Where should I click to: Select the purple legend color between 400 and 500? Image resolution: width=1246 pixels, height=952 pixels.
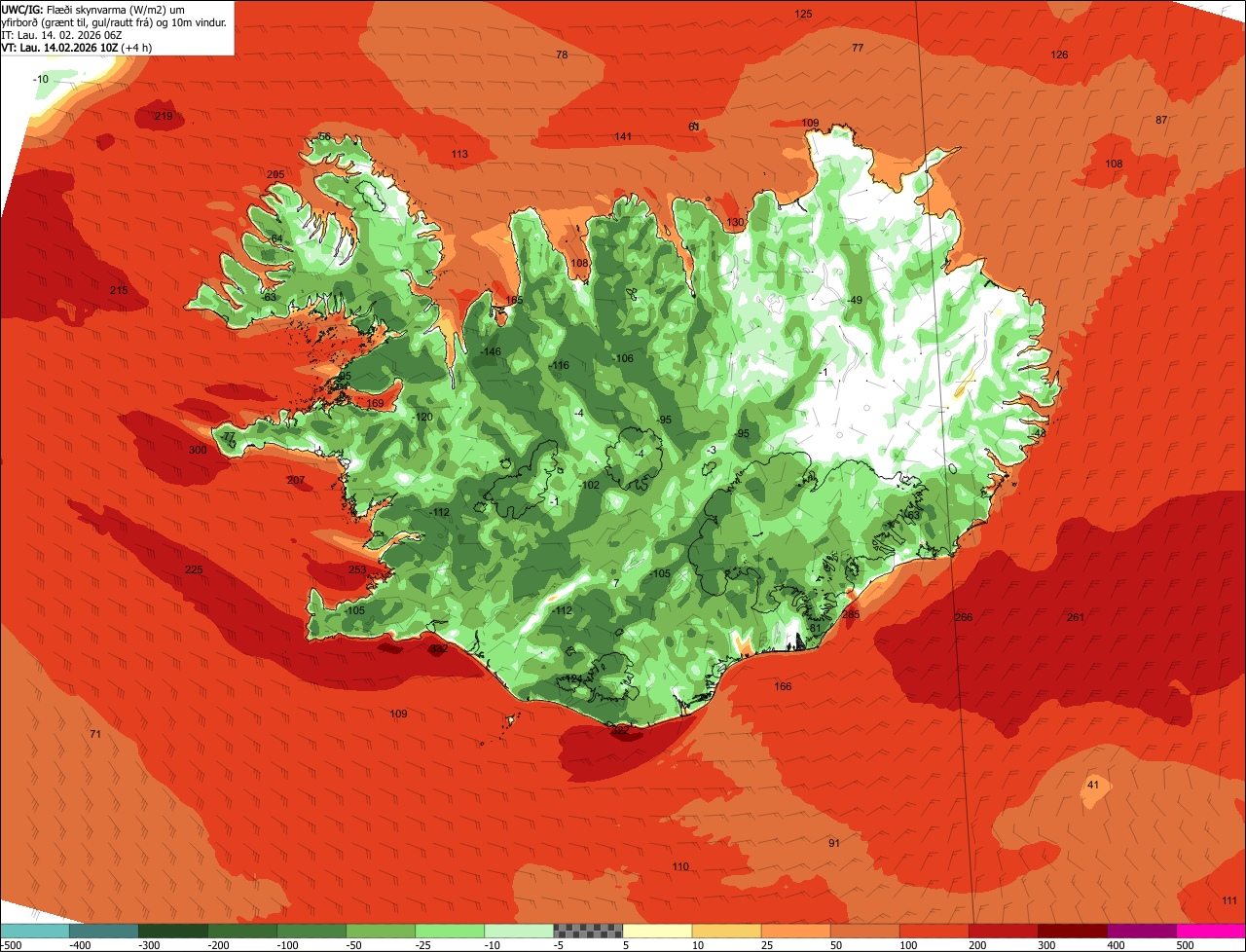[1142, 931]
